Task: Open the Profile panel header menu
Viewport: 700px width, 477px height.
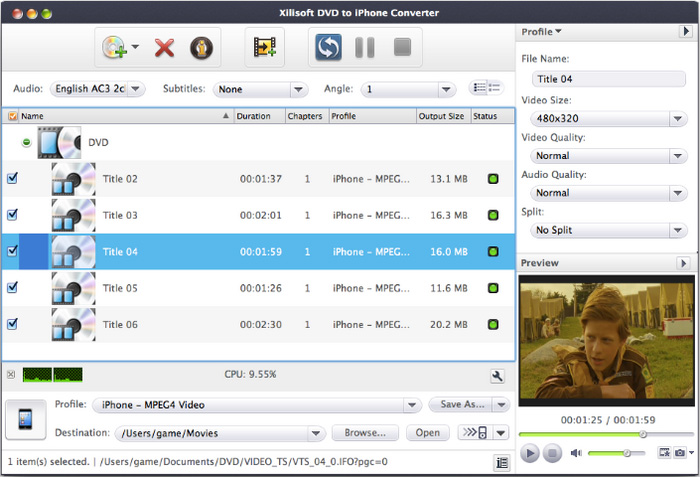Action: pyautogui.click(x=541, y=32)
